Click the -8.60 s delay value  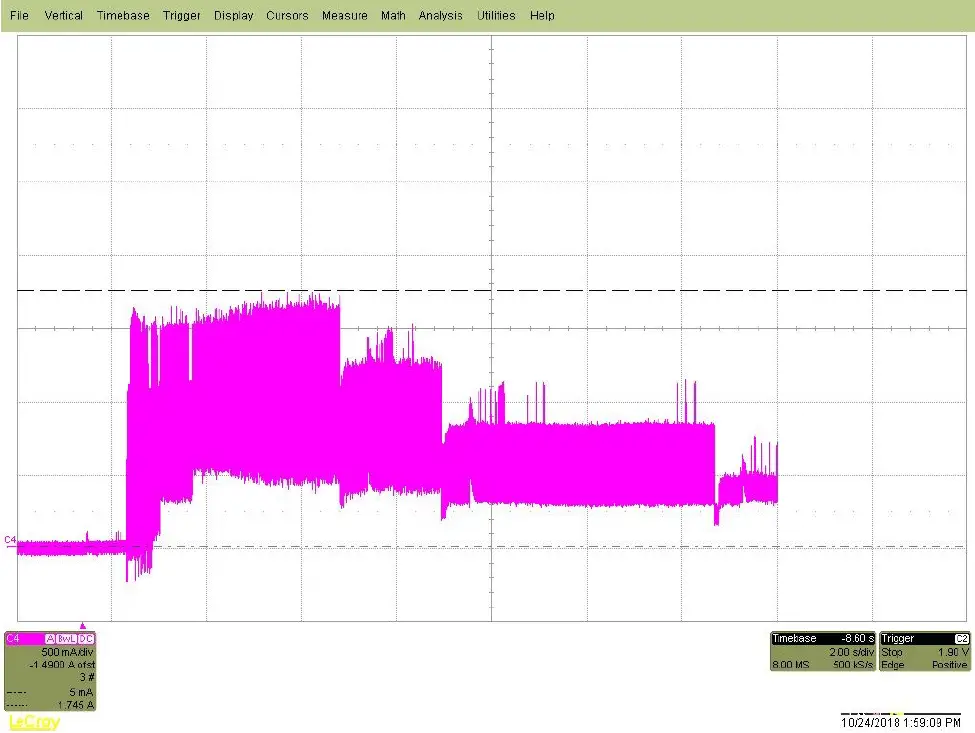tap(858, 638)
